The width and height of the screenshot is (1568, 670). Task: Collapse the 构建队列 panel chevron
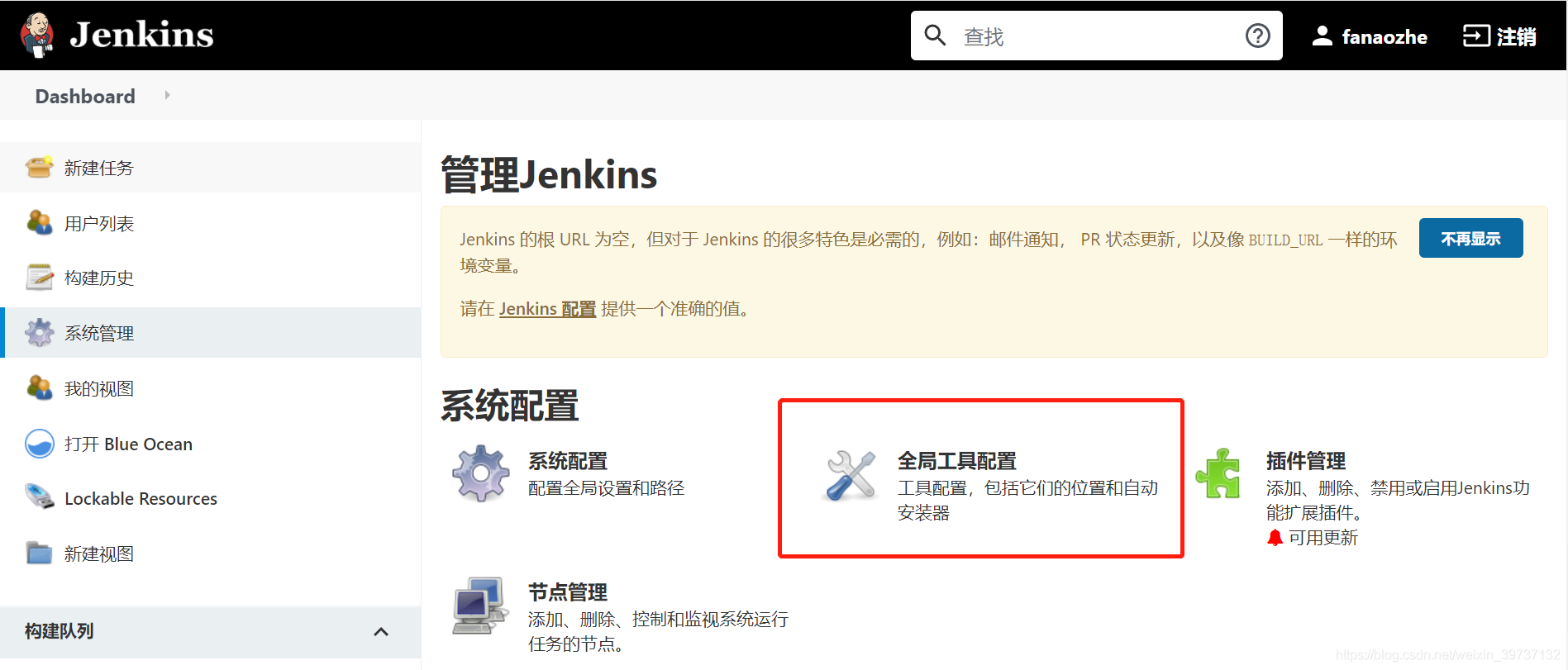(x=381, y=632)
